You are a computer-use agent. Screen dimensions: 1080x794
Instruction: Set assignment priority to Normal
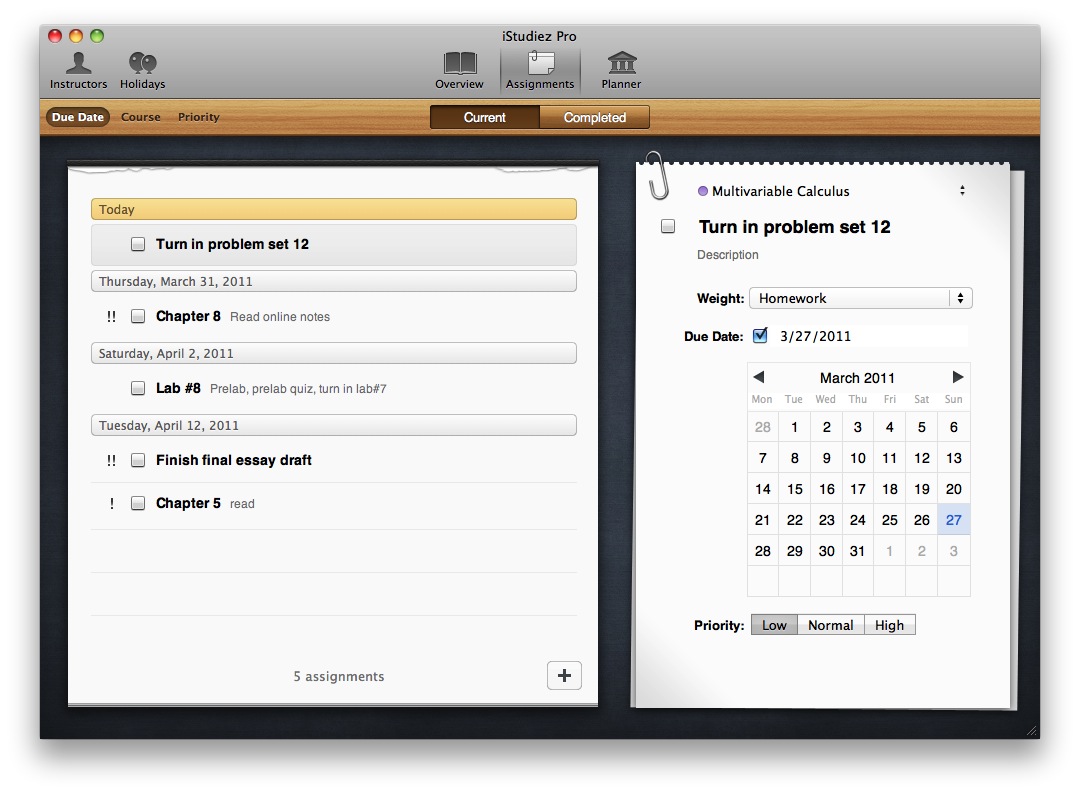pyautogui.click(x=831, y=624)
